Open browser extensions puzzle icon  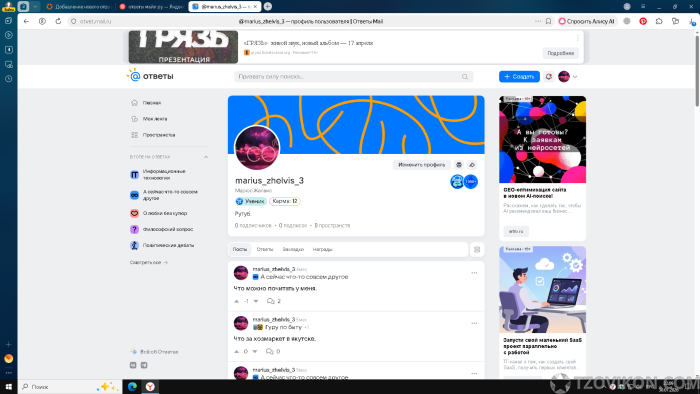(659, 21)
